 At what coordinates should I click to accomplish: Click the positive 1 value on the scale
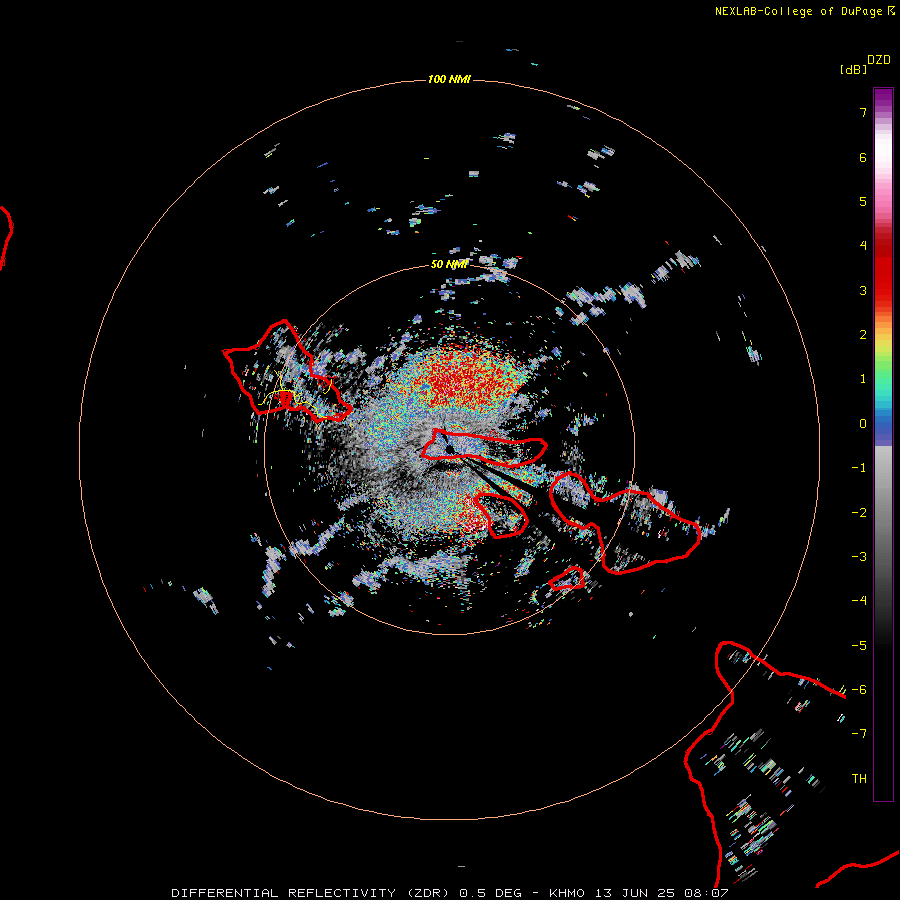click(863, 379)
